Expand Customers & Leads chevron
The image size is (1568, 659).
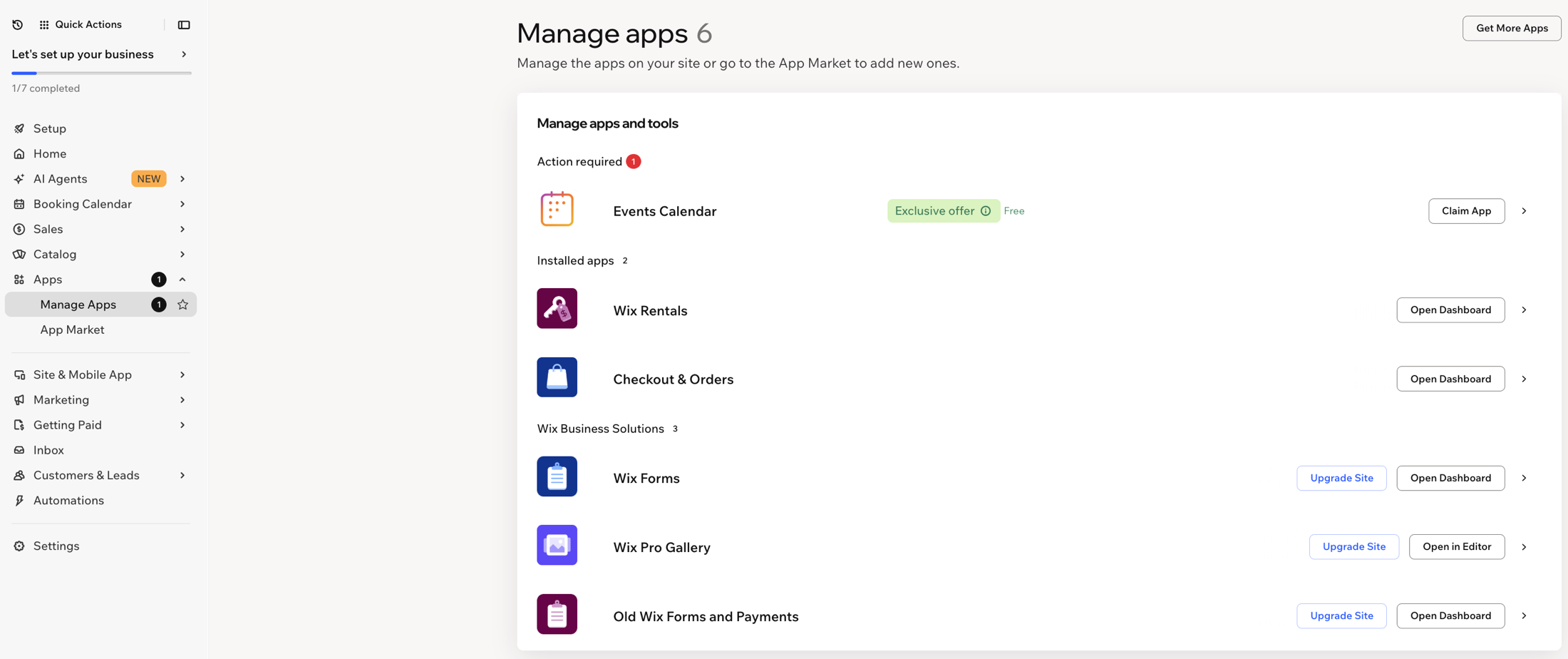tap(182, 476)
